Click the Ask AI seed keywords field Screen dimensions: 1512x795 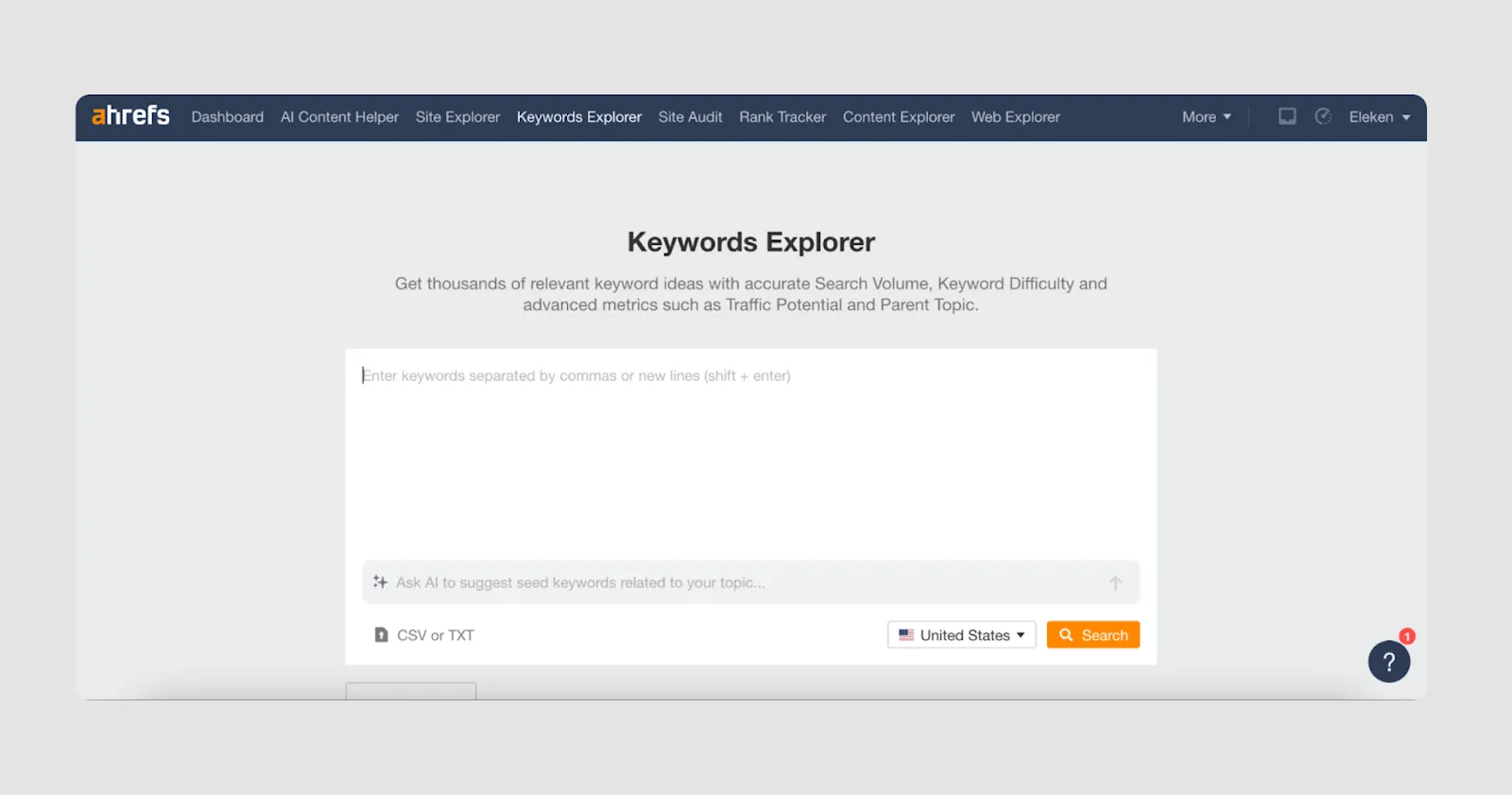(751, 582)
